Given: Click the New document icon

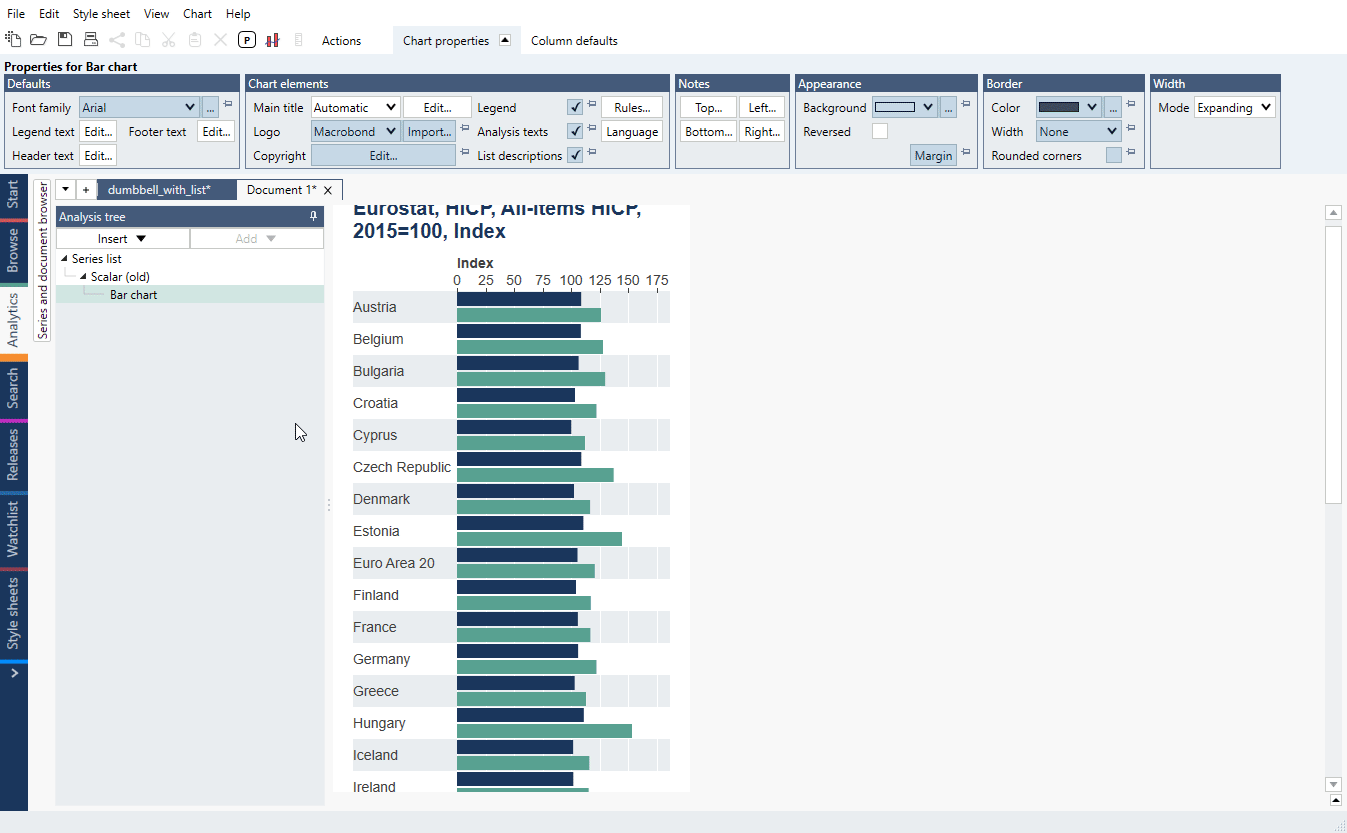Looking at the screenshot, I should tap(13, 40).
